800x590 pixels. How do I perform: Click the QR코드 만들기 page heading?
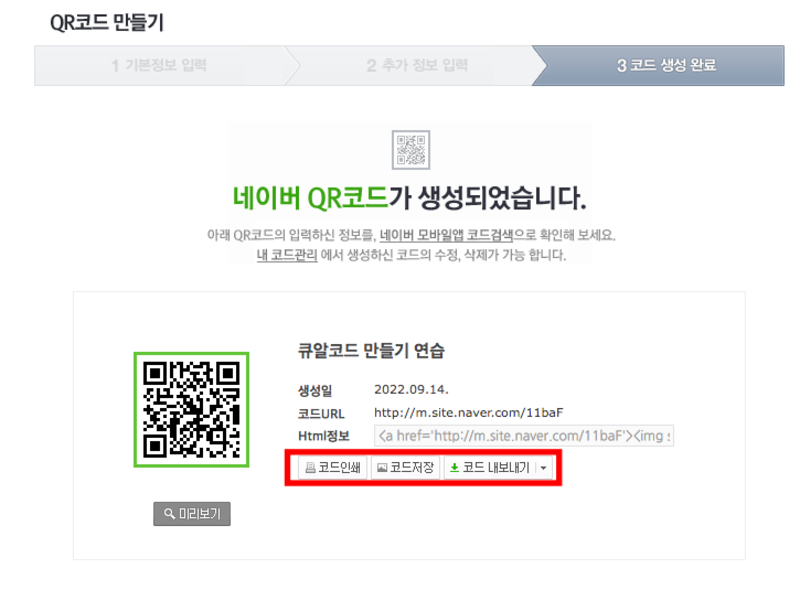pyautogui.click(x=107, y=22)
